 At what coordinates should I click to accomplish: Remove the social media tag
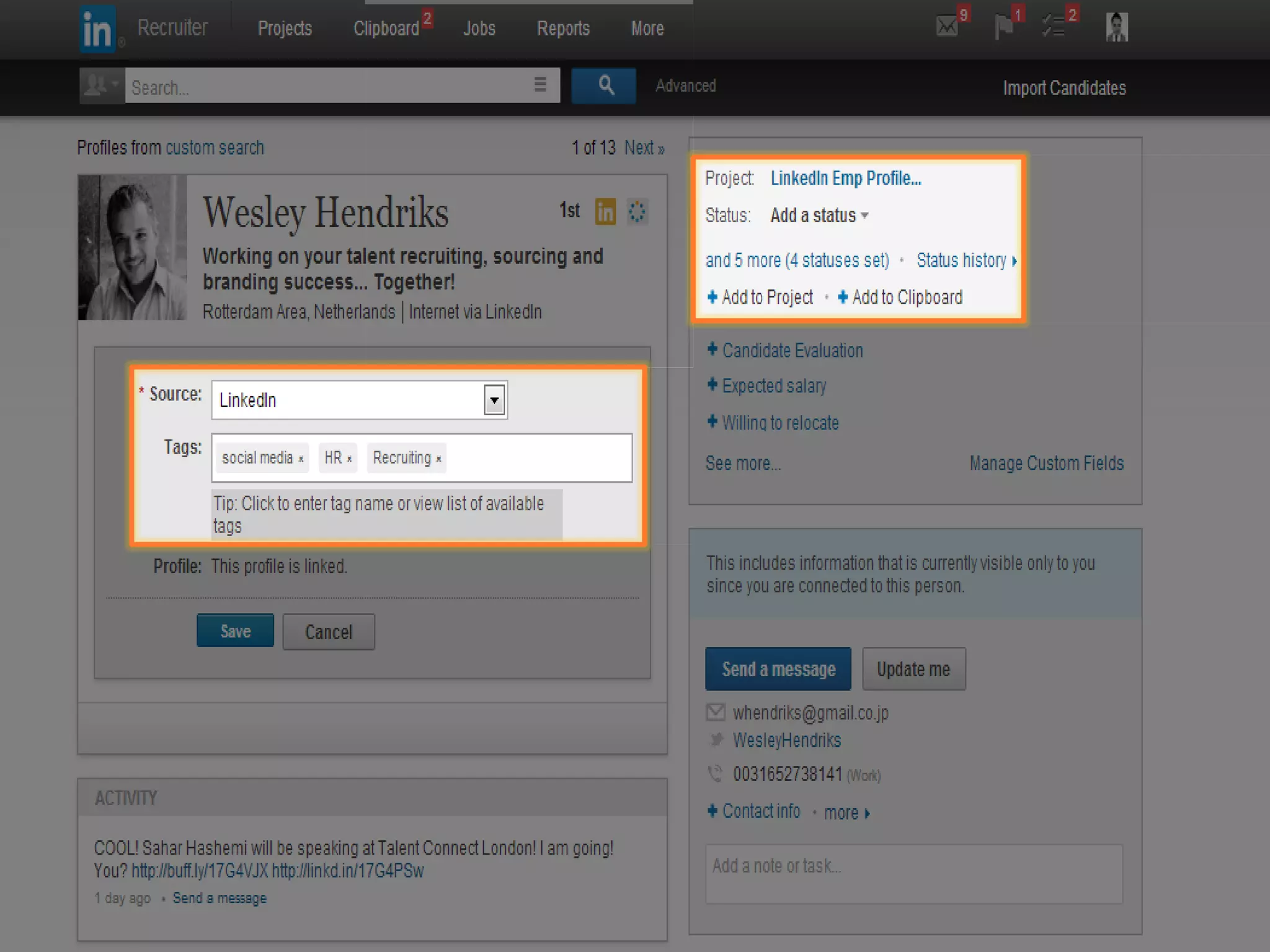[x=301, y=459]
